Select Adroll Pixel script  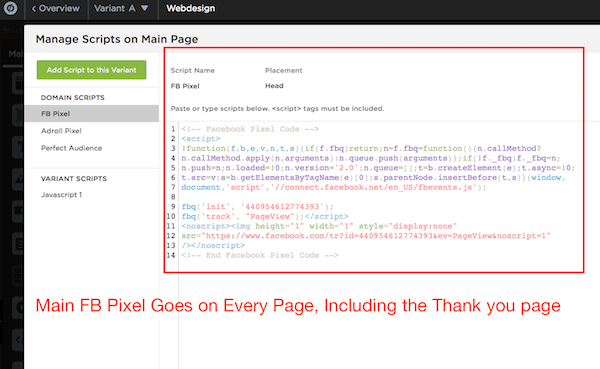tap(61, 131)
